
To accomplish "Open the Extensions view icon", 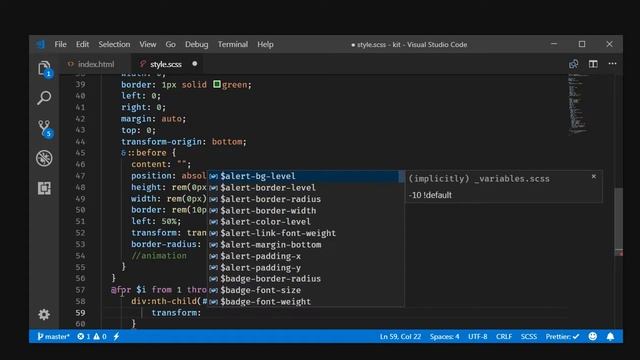I will pos(44,188).
